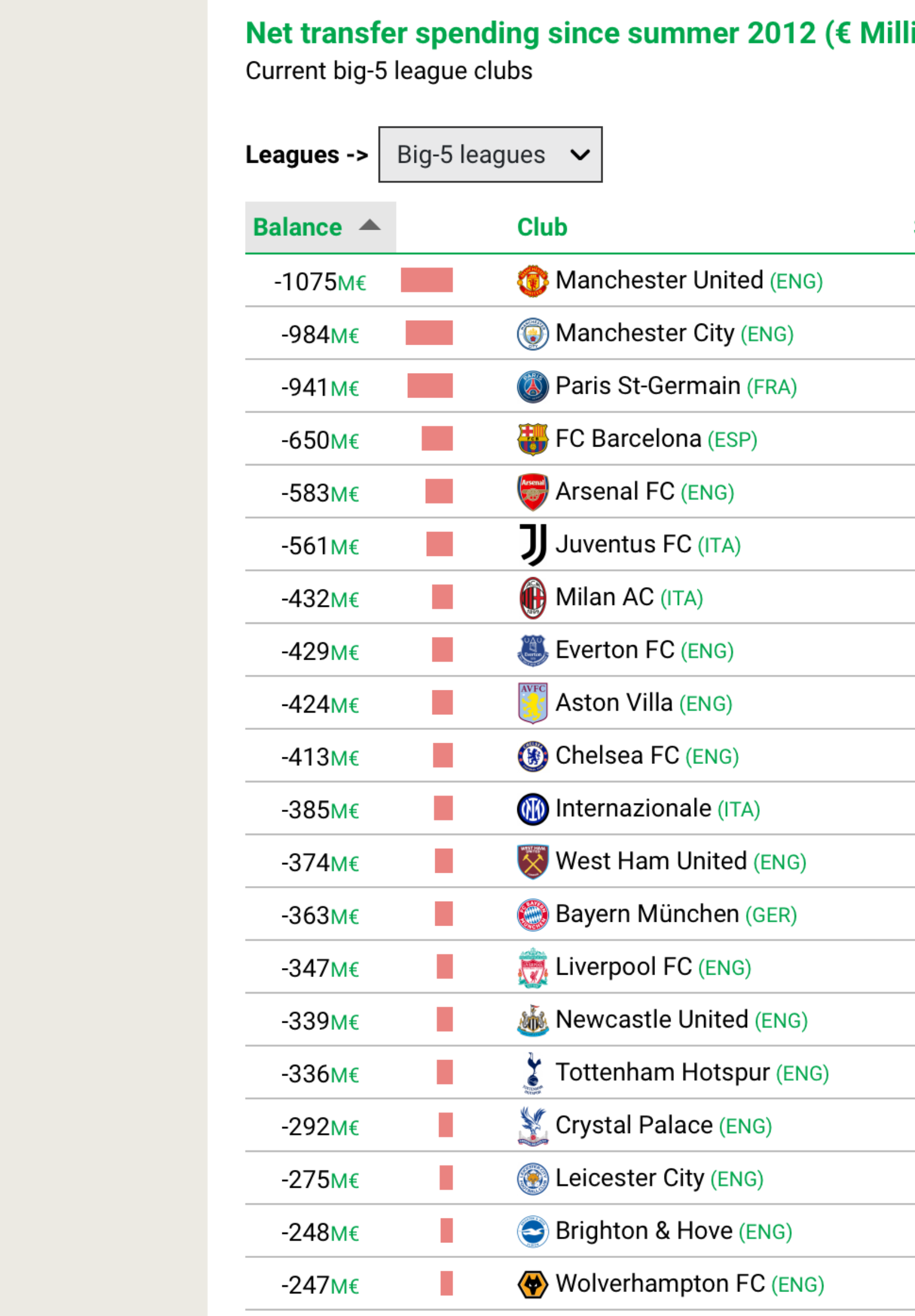Click the red balance bar for Manchester United
Screen dimensions: 915x1316
coord(427,280)
